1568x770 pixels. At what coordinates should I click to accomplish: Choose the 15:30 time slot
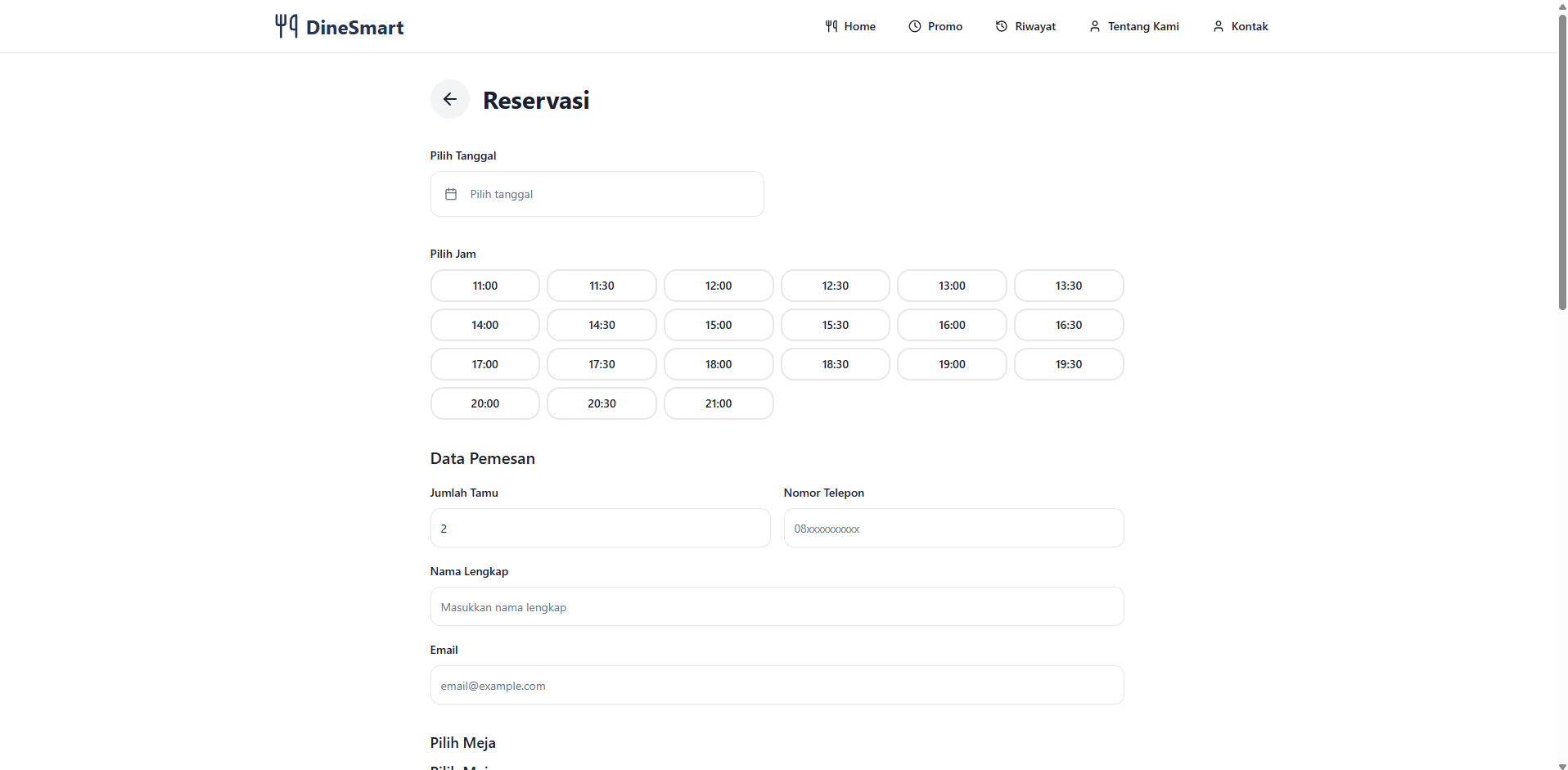pos(835,325)
